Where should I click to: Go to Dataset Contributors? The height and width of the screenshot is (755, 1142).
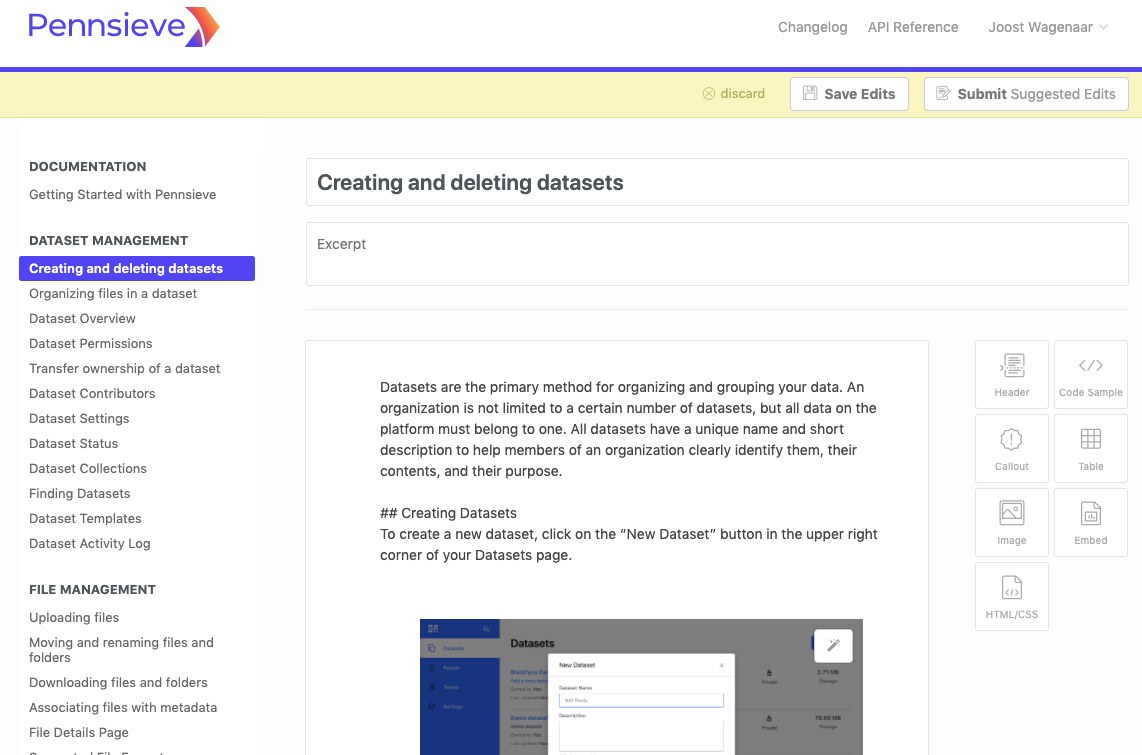[92, 393]
